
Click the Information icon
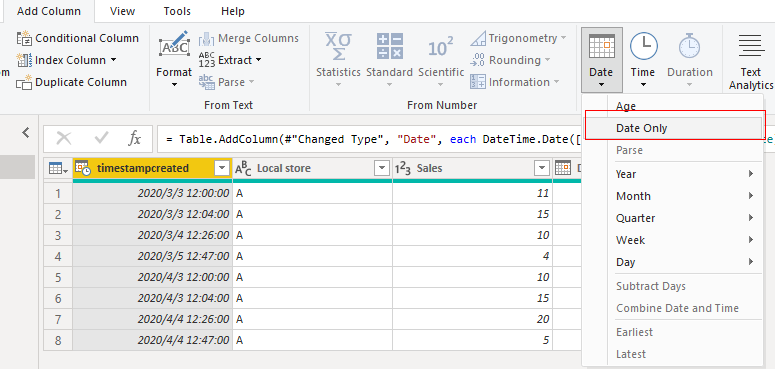(x=477, y=82)
